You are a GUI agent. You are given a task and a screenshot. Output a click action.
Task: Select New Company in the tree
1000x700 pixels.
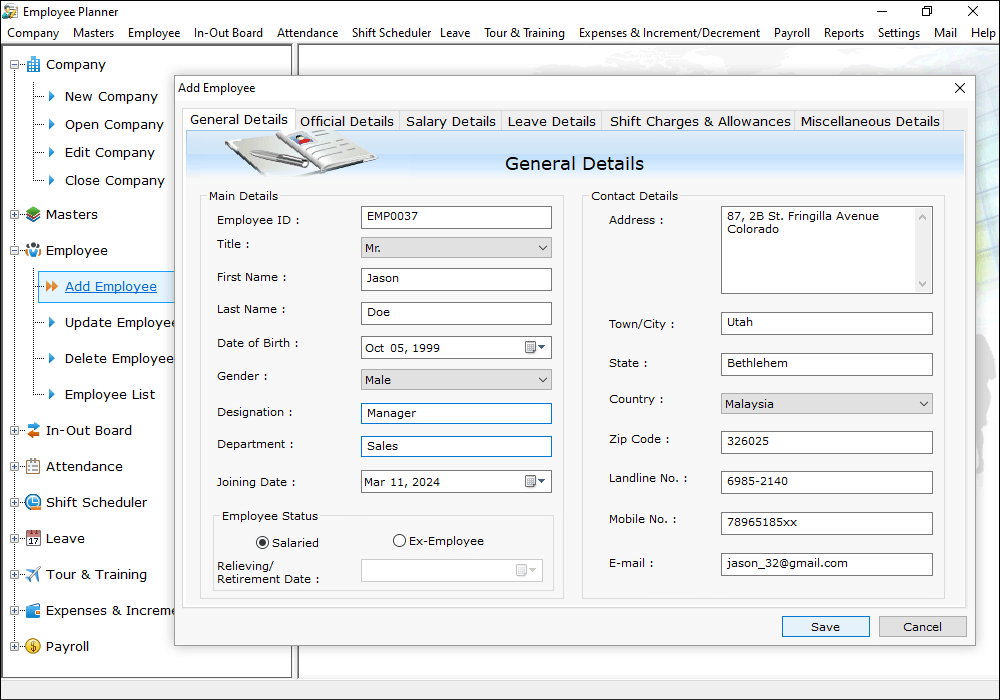(x=111, y=96)
